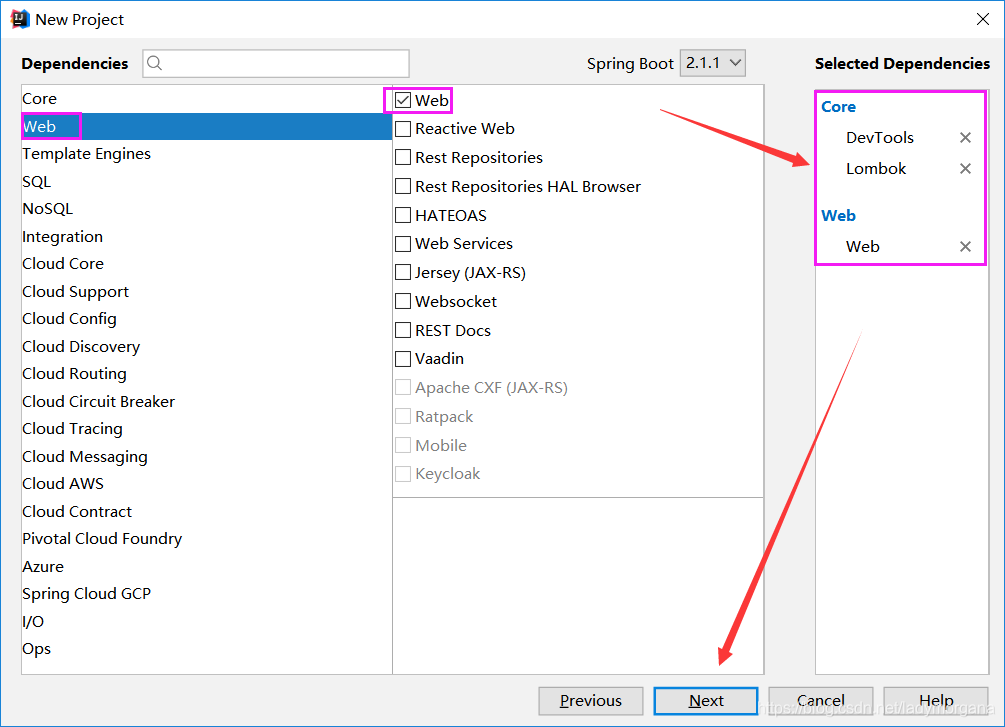
Task: Select Cloud Core category
Action: 206,263
